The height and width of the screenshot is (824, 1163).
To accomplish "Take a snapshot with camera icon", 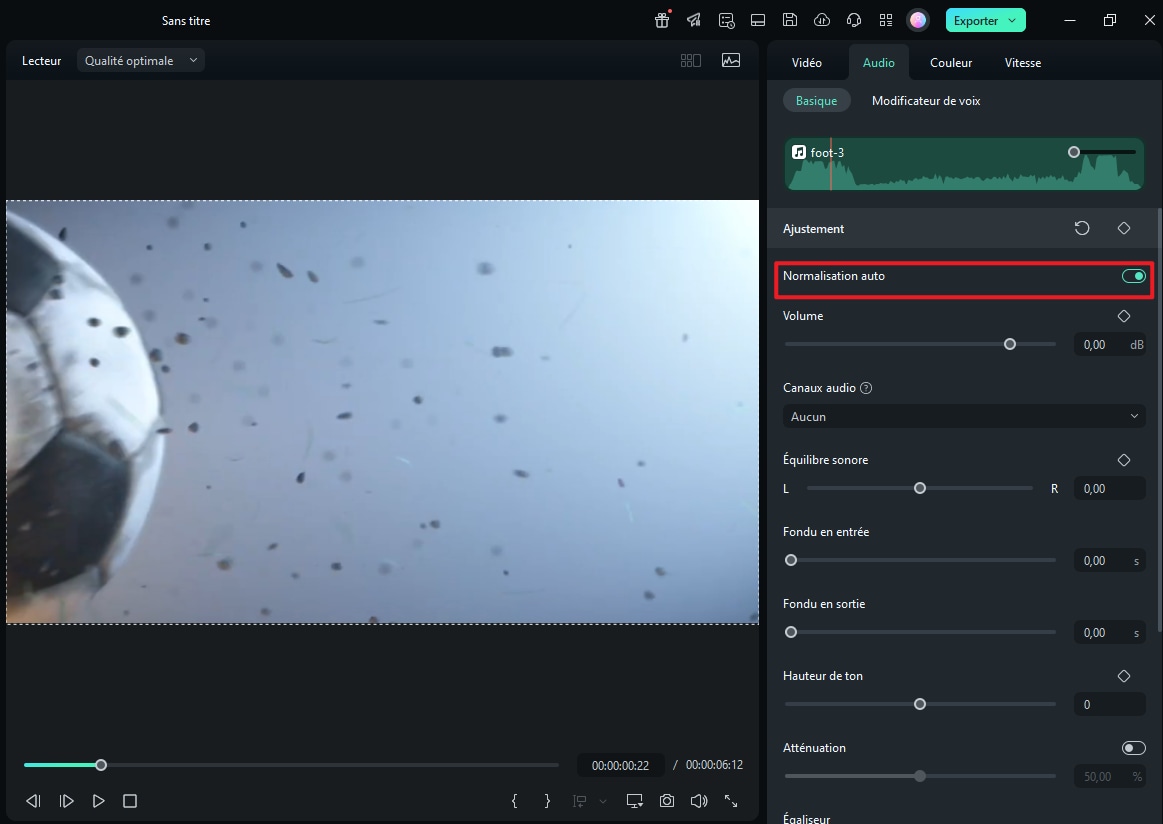I will point(667,801).
